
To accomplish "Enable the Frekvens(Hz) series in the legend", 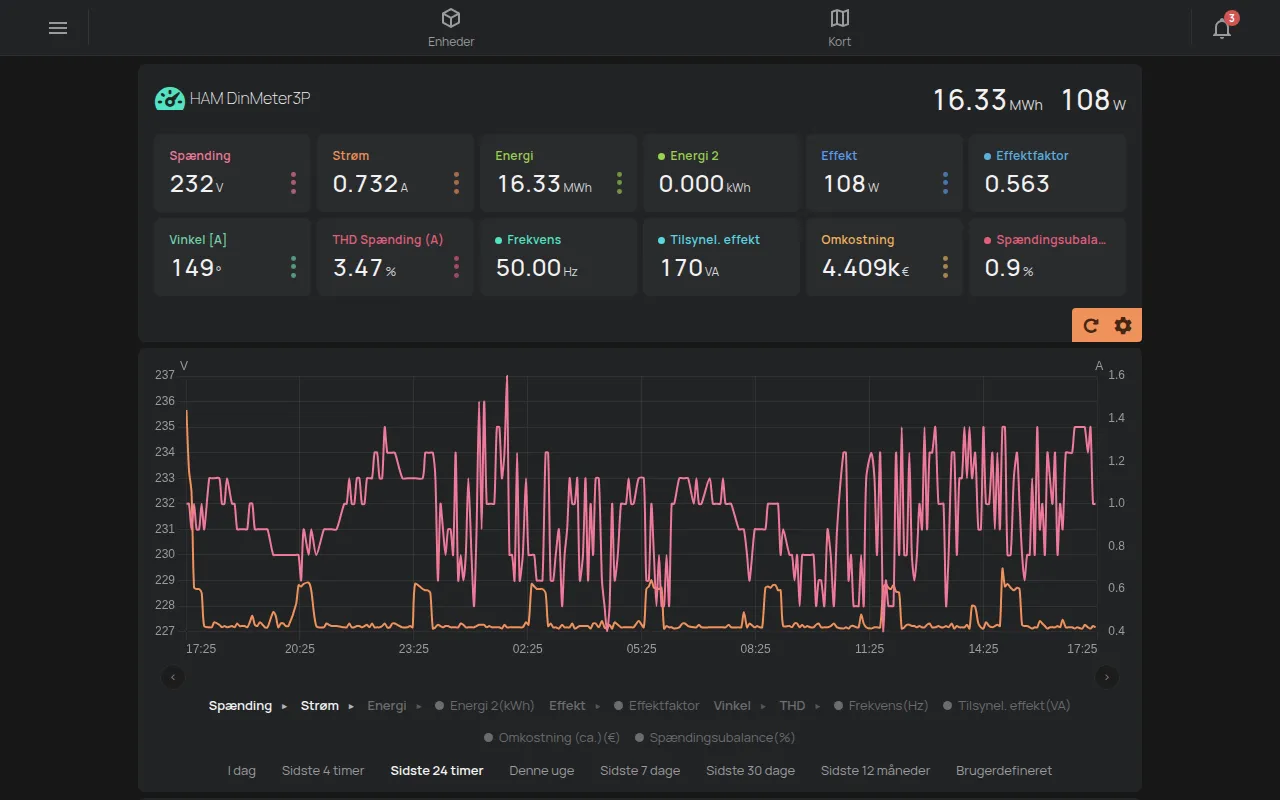I will pyautogui.click(x=881, y=706).
